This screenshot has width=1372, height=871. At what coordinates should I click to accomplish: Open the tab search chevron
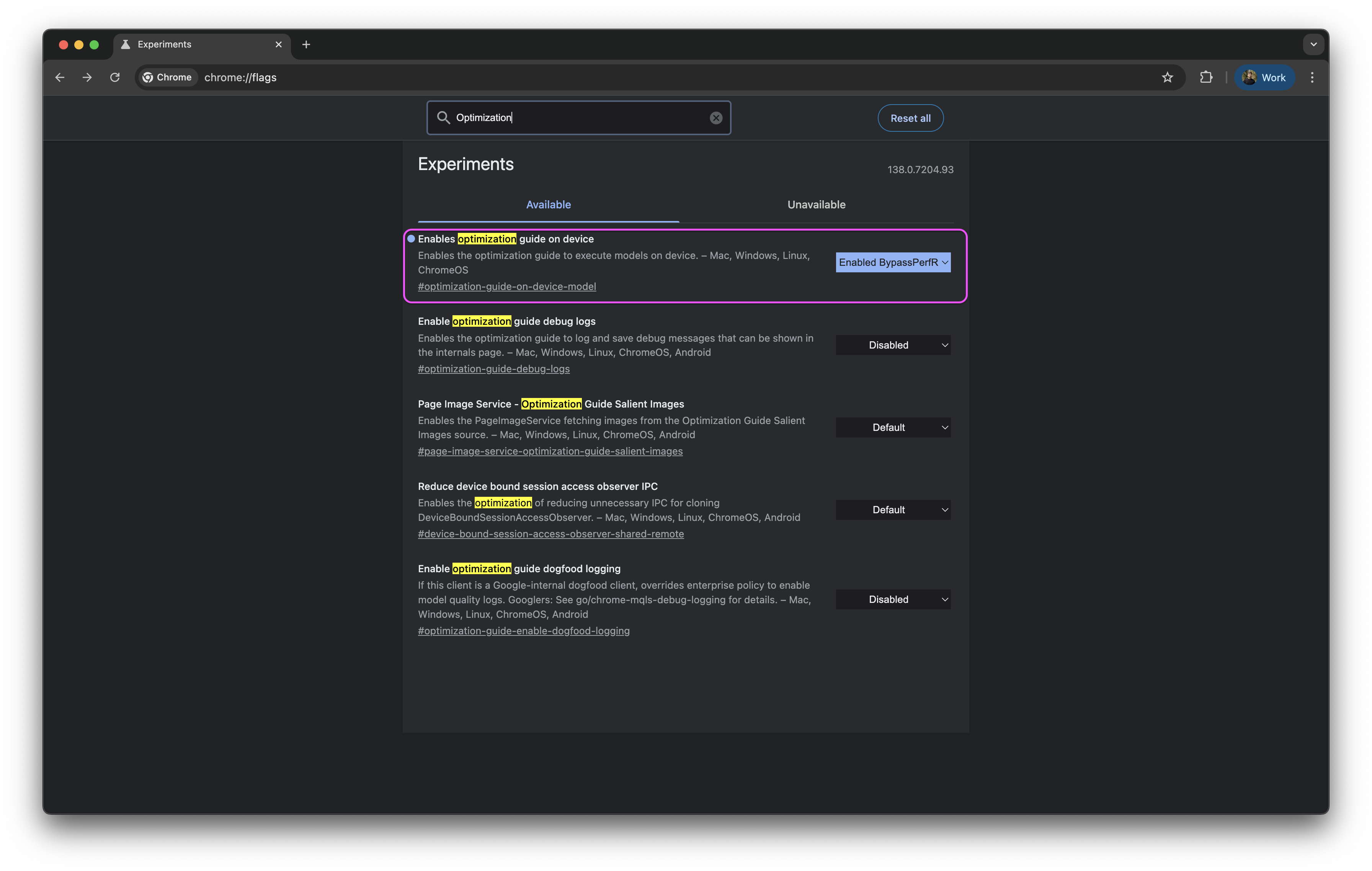click(x=1313, y=44)
